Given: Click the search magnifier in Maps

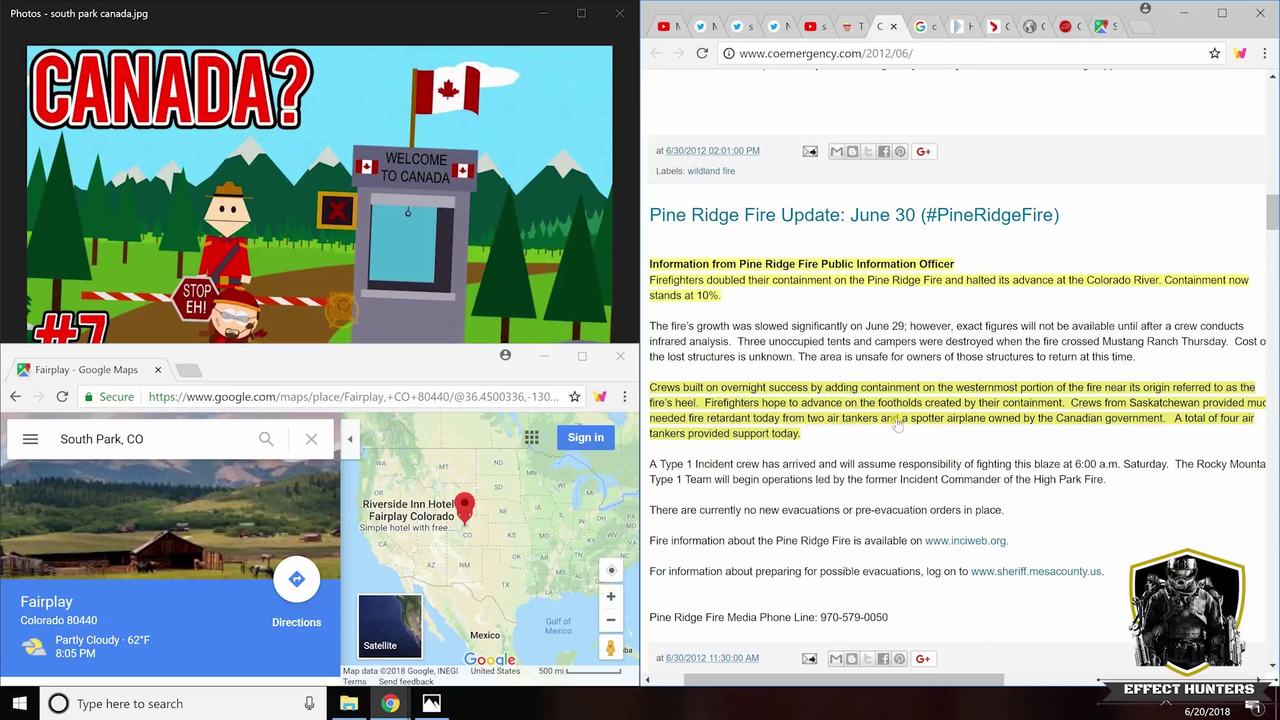Looking at the screenshot, I should (266, 439).
